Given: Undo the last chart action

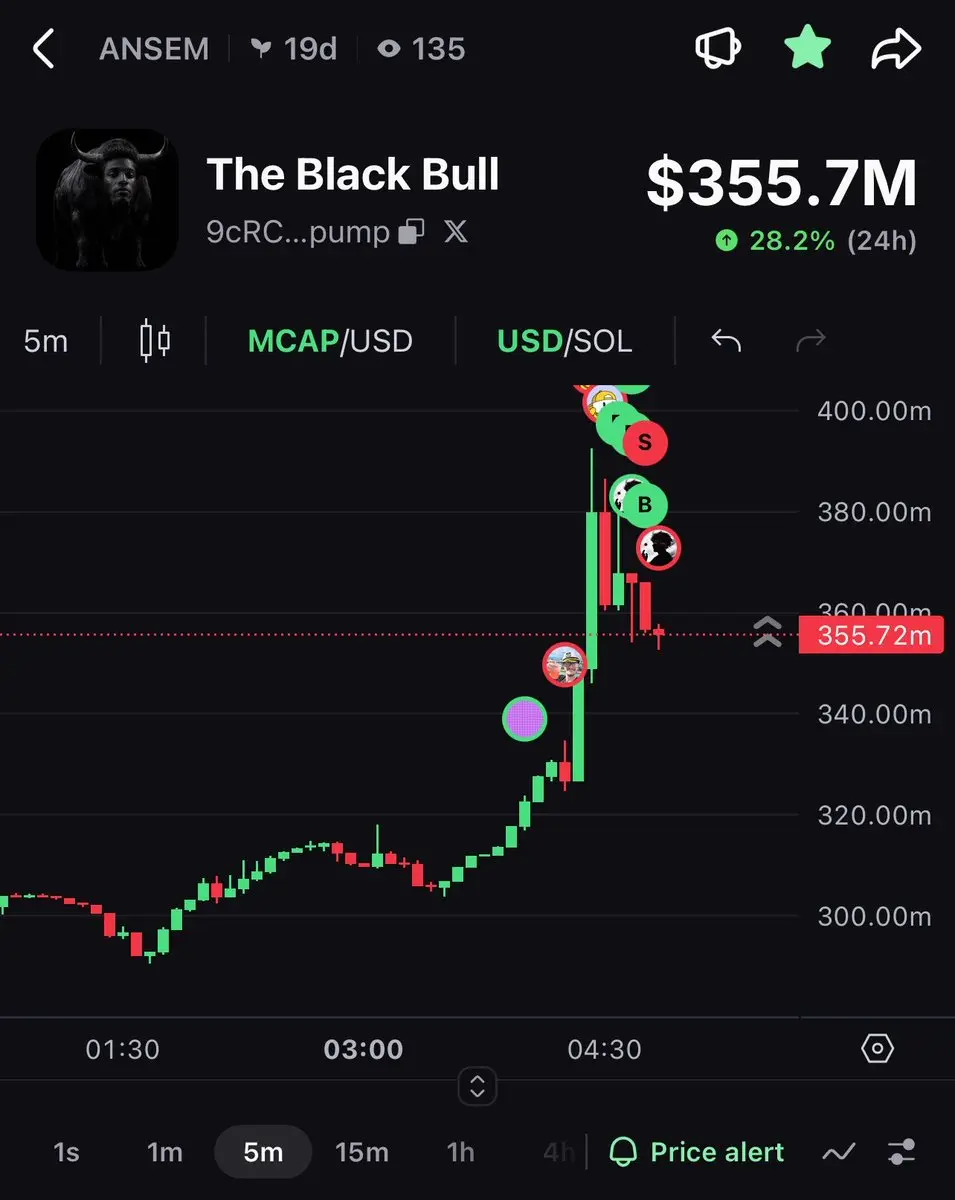Looking at the screenshot, I should 726,341.
